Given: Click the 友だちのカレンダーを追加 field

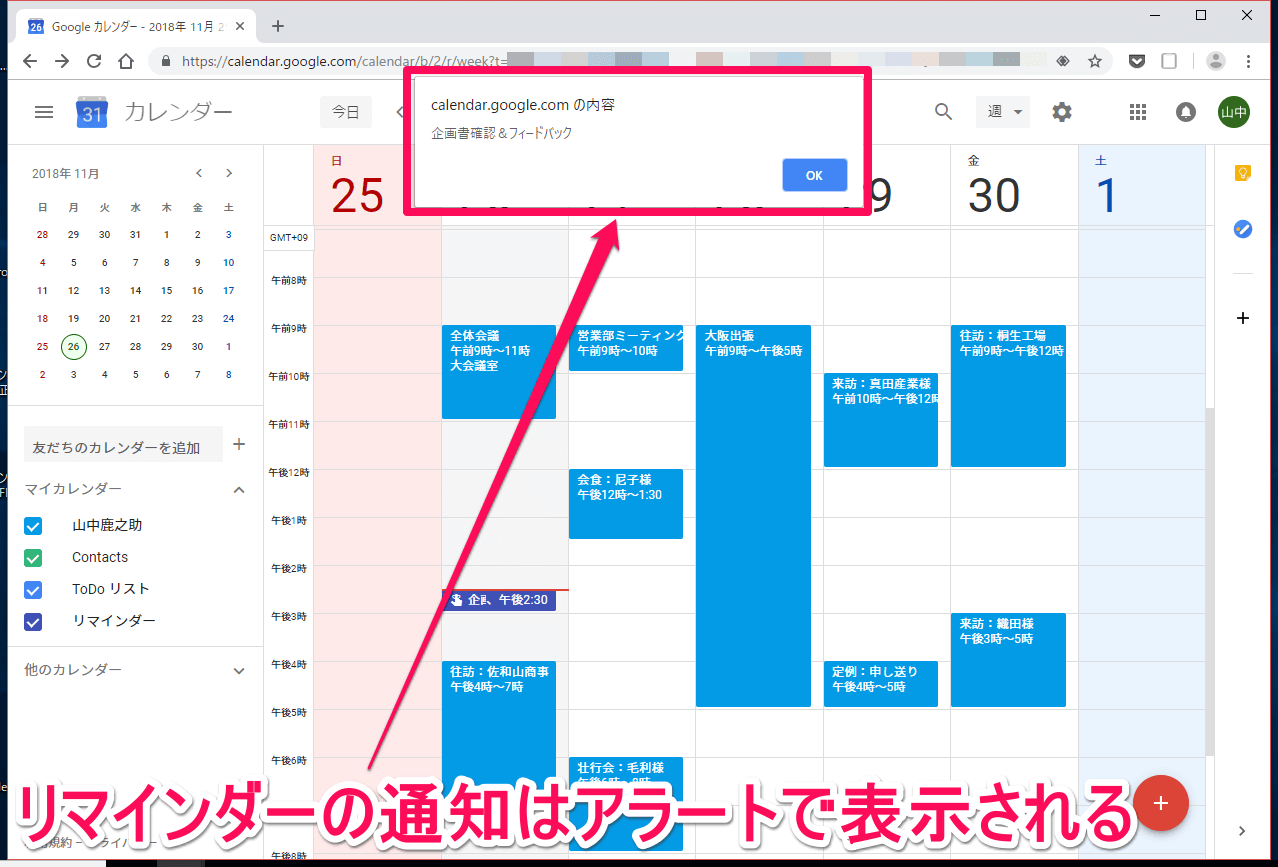Looking at the screenshot, I should click(123, 446).
